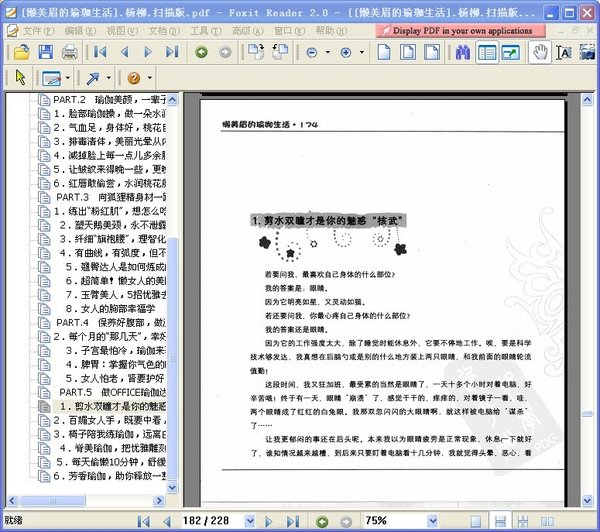The image size is (600, 532).
Task: Go to next page in status bar
Action: (x=269, y=521)
